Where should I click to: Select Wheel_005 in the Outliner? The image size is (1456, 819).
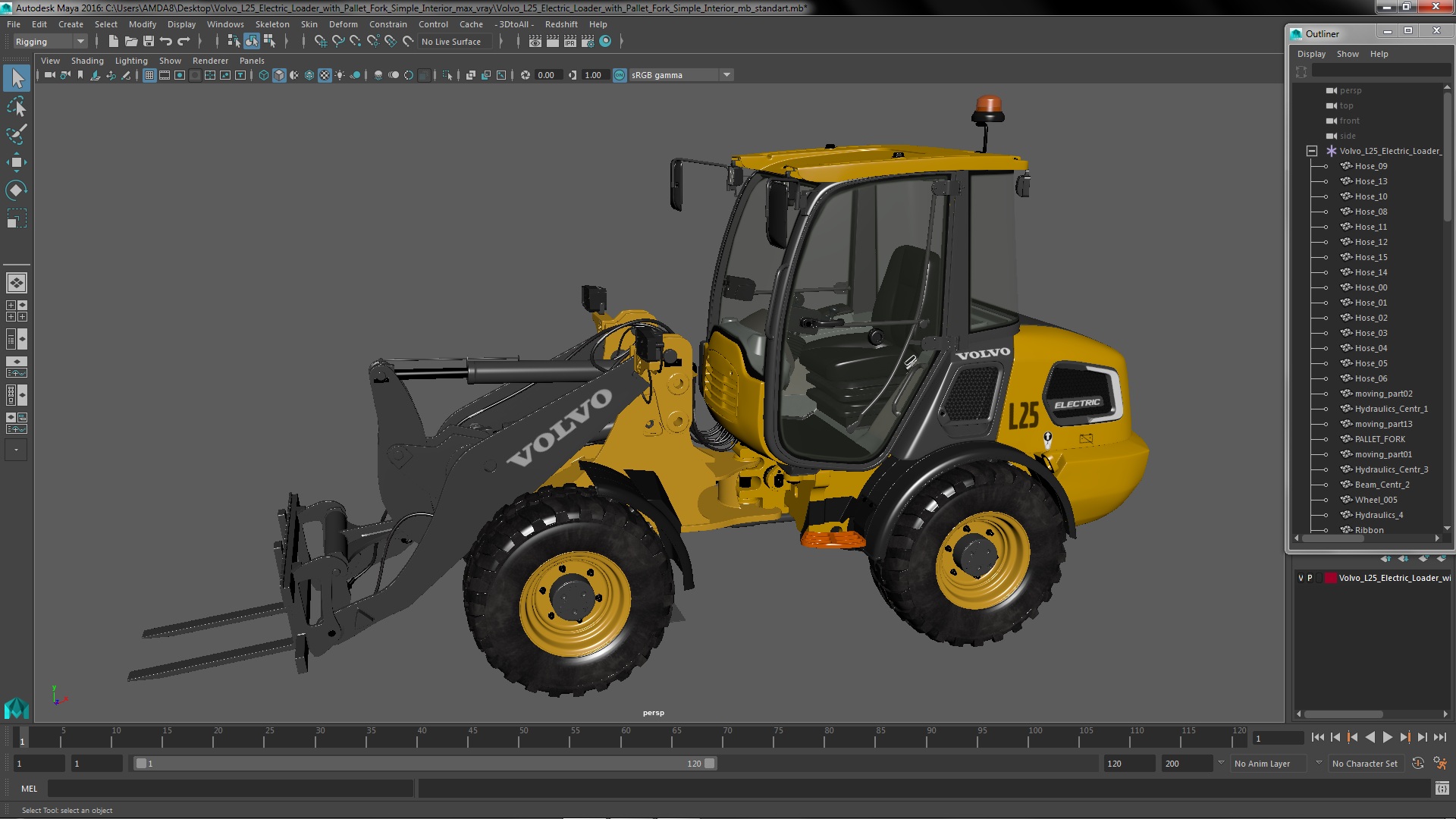[x=1376, y=500]
